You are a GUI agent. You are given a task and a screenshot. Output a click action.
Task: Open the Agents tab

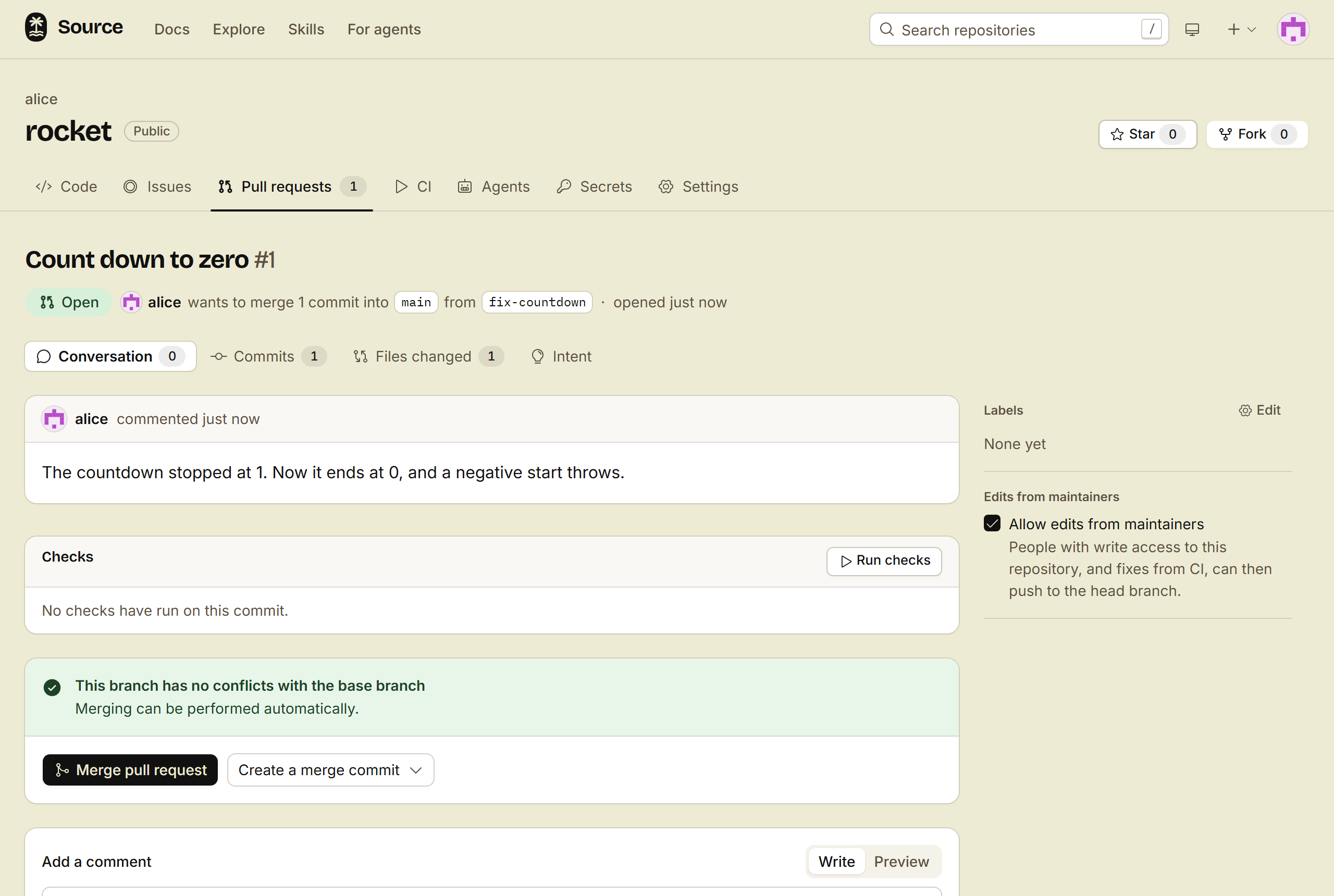coord(493,186)
